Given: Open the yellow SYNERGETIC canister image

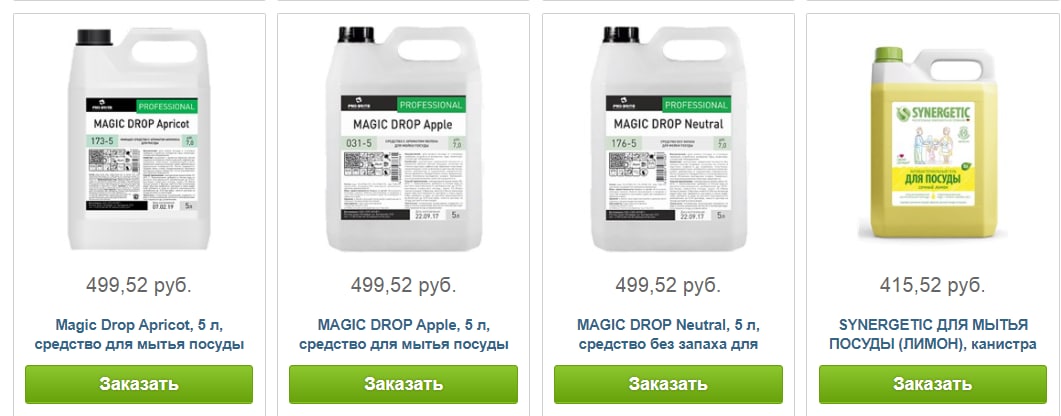Looking at the screenshot, I should pyautogui.click(x=932, y=142).
